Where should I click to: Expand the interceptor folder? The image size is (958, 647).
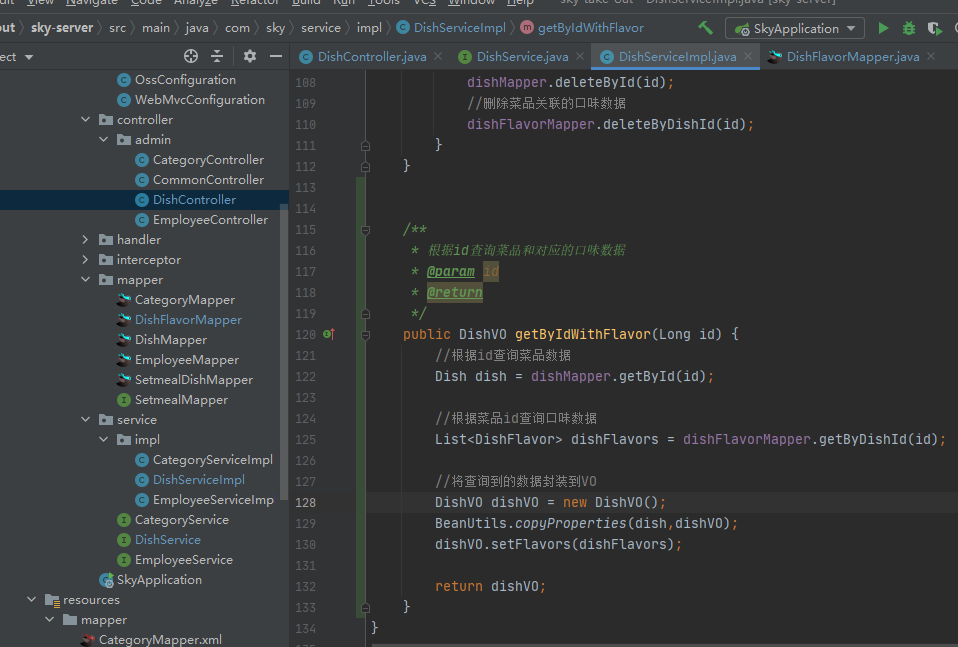click(86, 260)
